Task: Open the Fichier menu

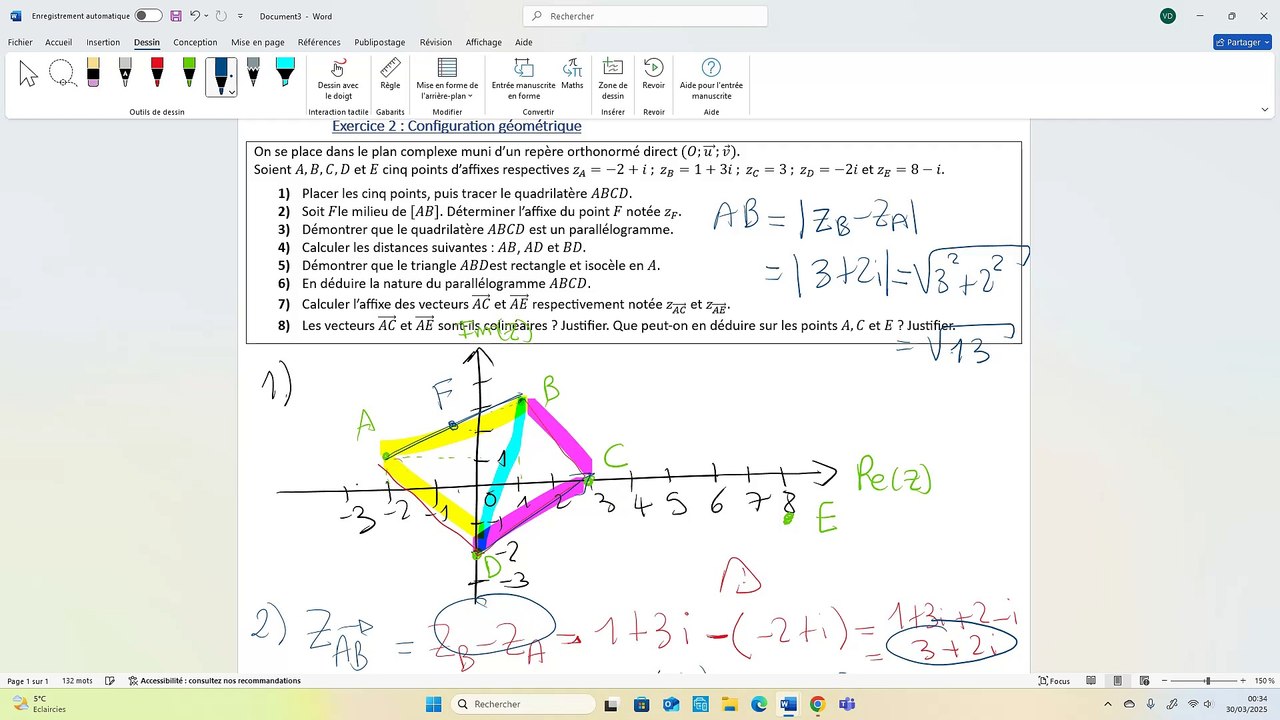Action: click(x=20, y=42)
